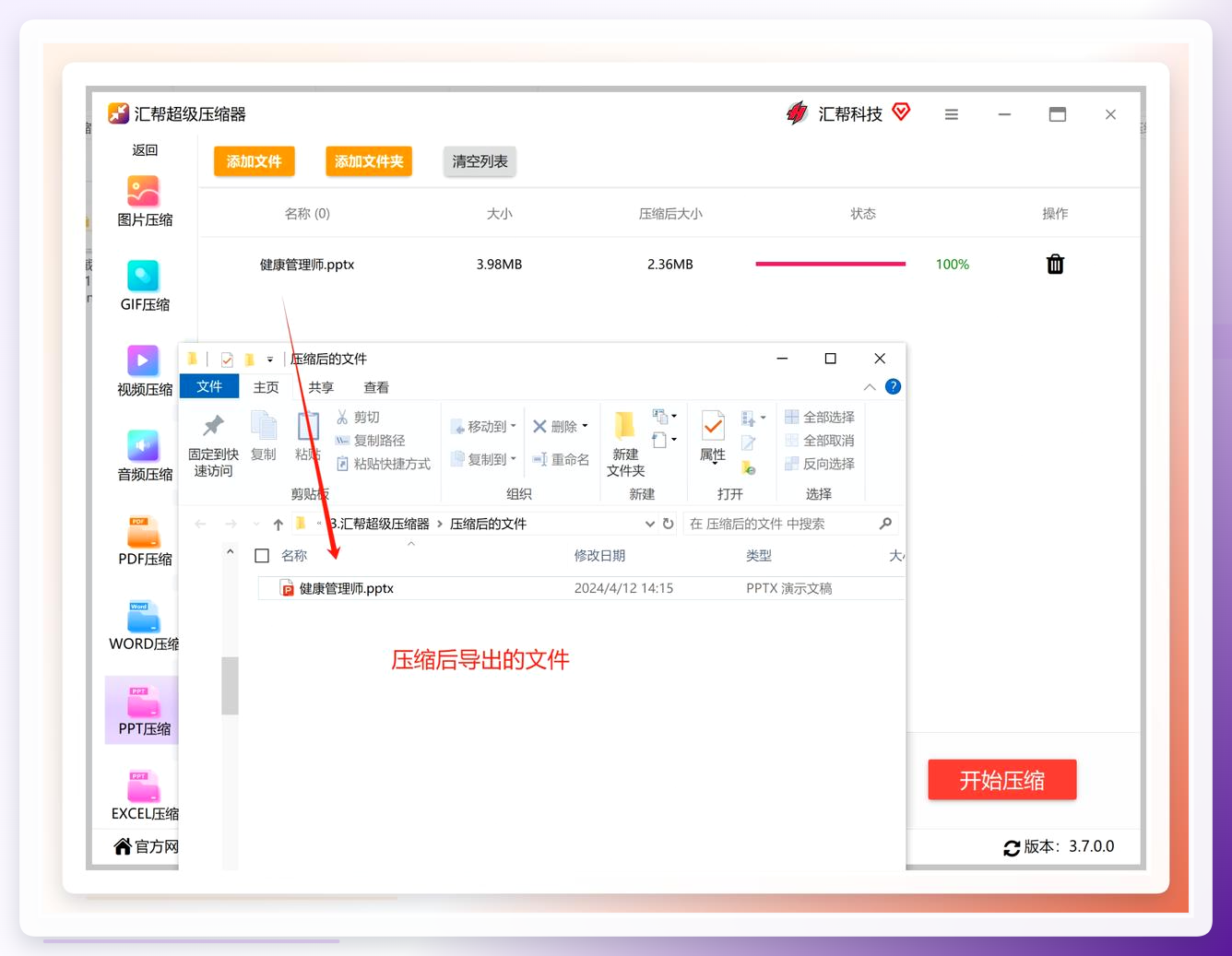Open the 删除 dropdown arrow
This screenshot has width=1232, height=956.
click(x=585, y=427)
